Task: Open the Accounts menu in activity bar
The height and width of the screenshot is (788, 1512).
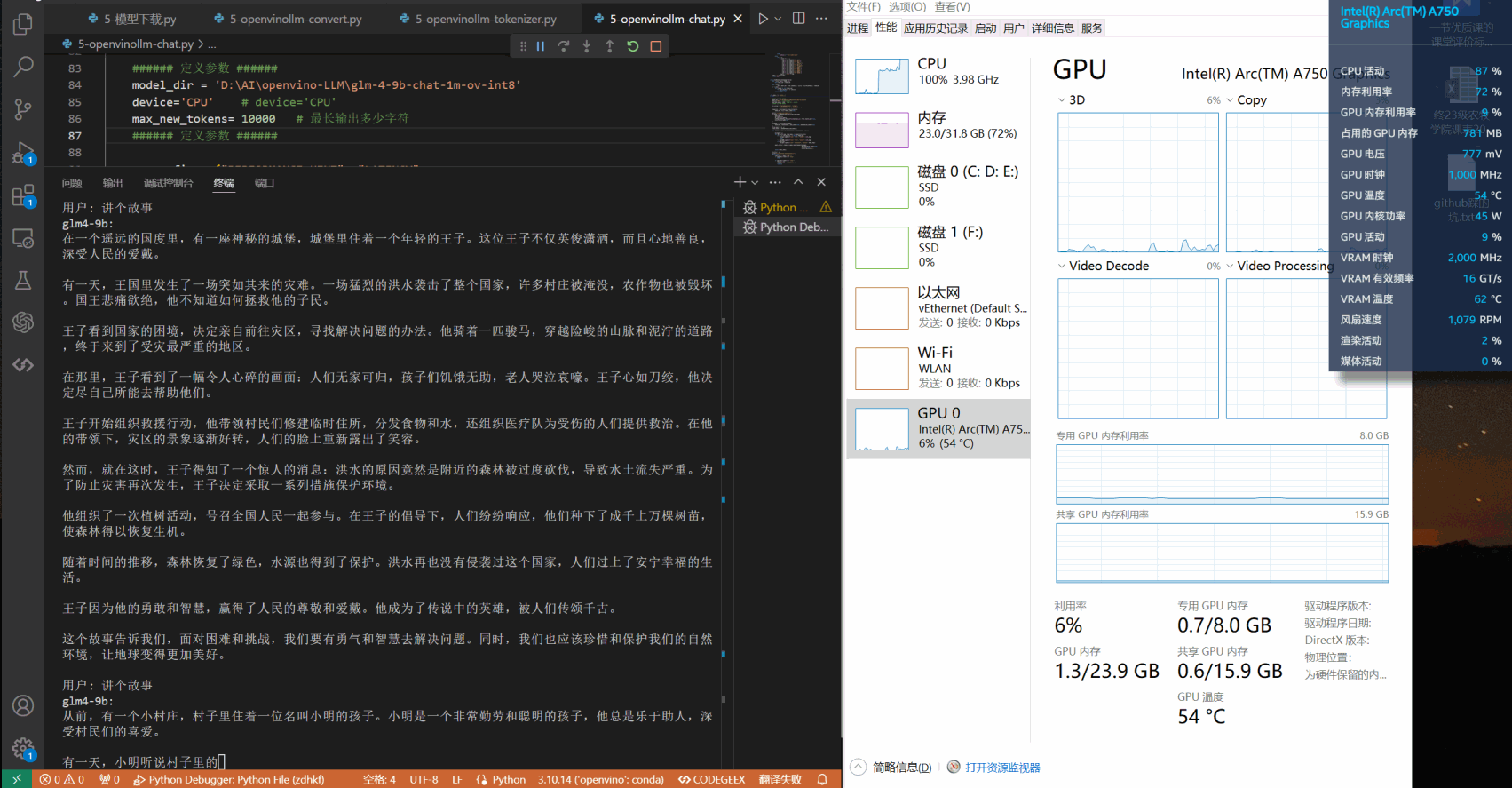Action: click(23, 706)
